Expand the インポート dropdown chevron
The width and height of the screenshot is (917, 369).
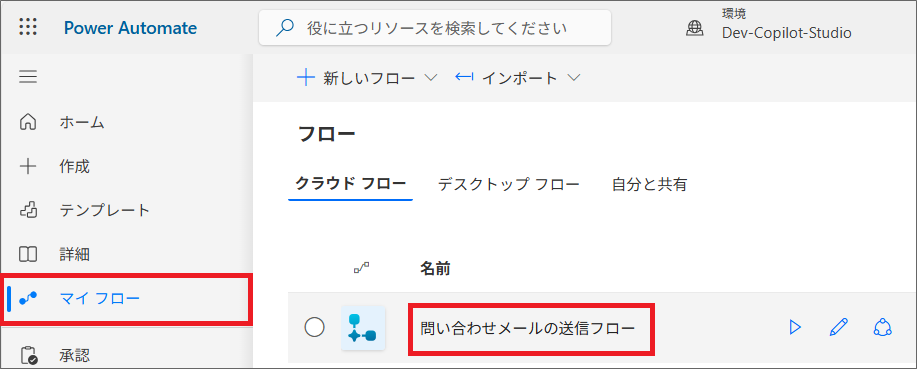coord(573,78)
